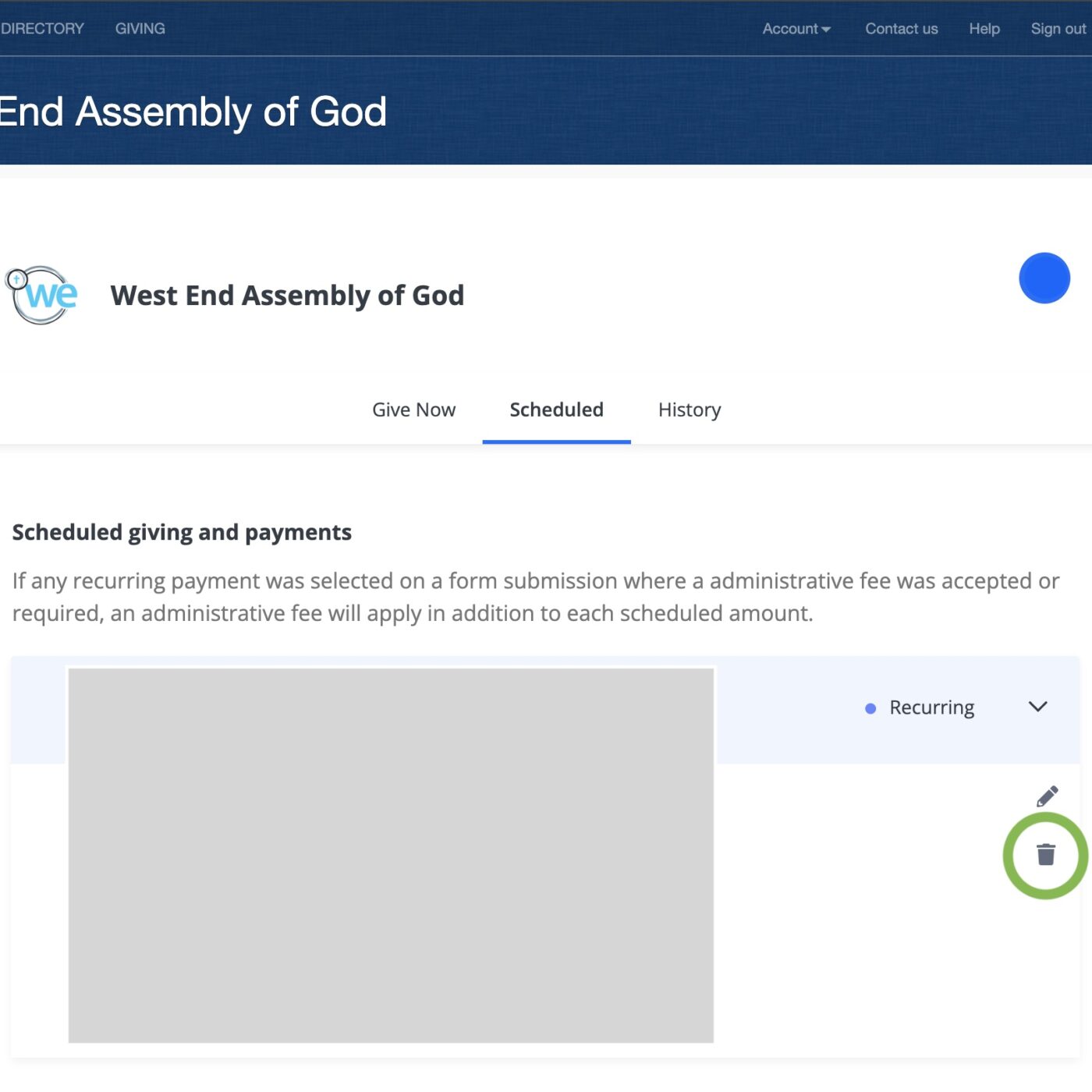
Task: Open the blue circle profile avatar
Action: click(x=1044, y=278)
